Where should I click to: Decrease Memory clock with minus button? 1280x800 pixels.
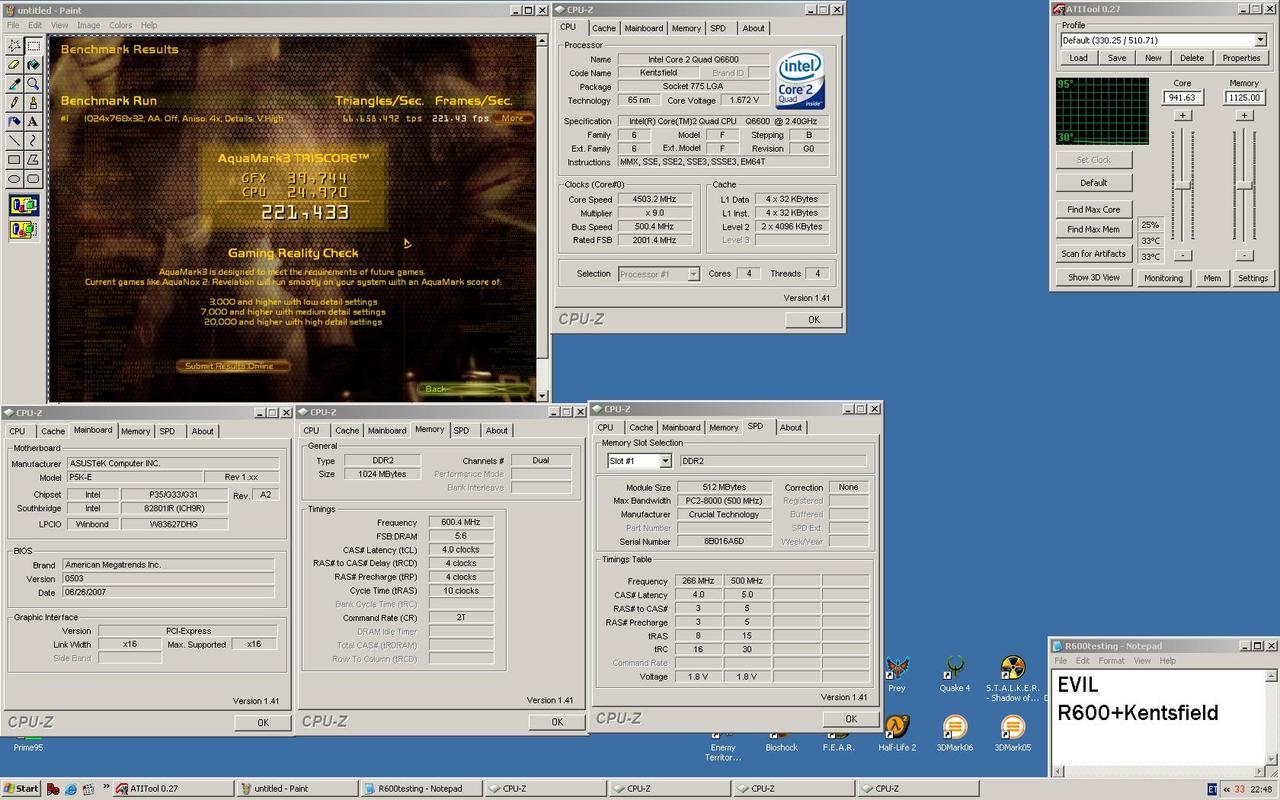(x=1244, y=255)
